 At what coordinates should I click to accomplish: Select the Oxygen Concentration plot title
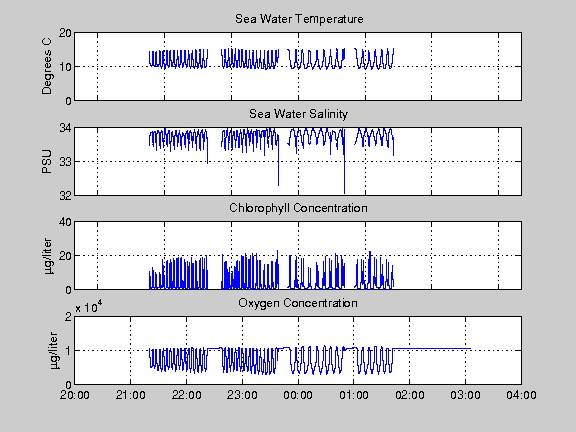click(298, 303)
